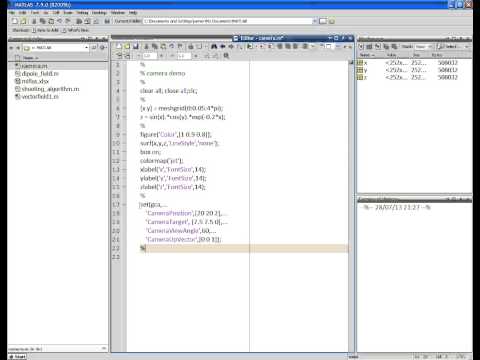This screenshot has width=480, height=360.
Task: Open Current Folder panel actions gear
Action: point(103,48)
